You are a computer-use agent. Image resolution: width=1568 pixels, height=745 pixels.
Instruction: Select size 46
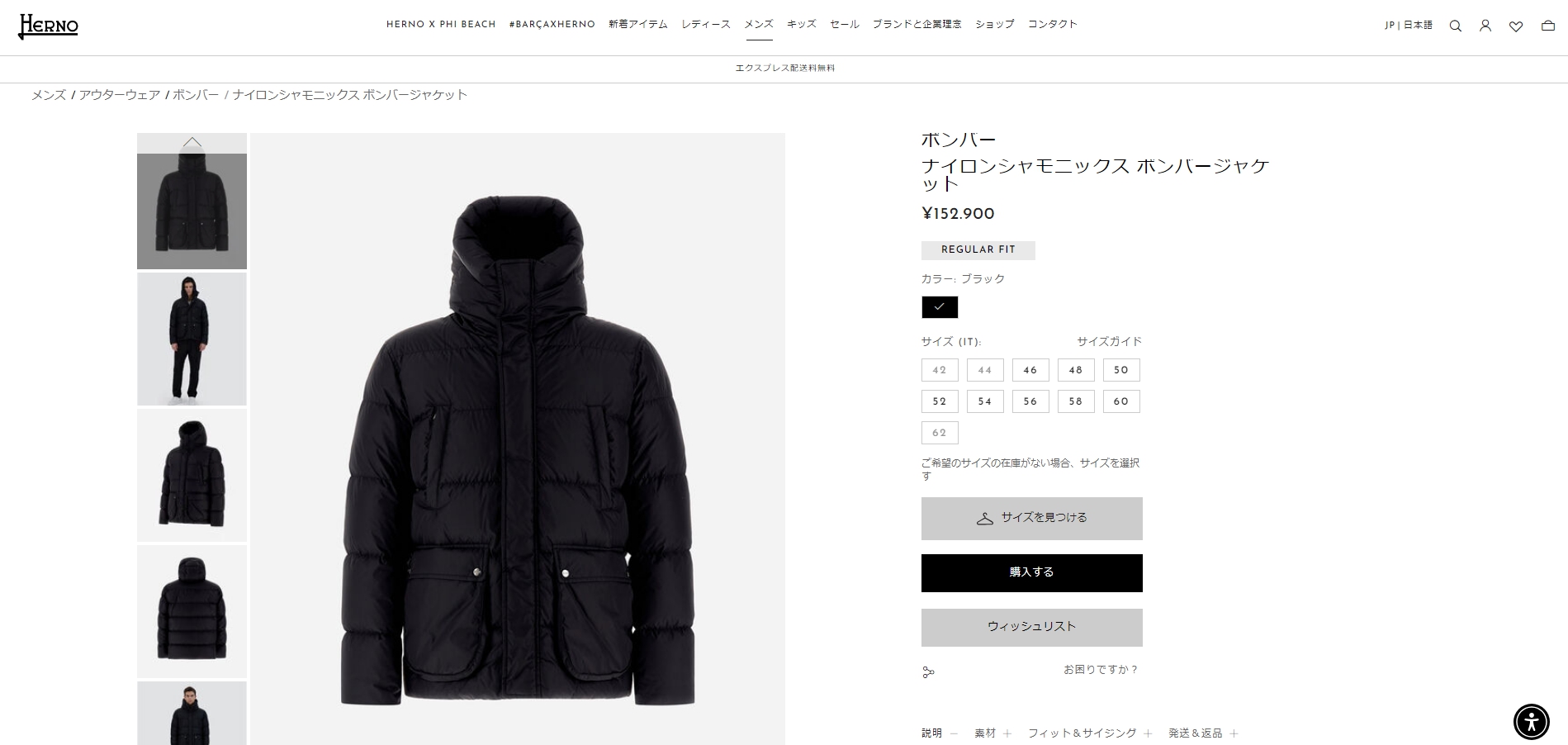coord(1030,370)
